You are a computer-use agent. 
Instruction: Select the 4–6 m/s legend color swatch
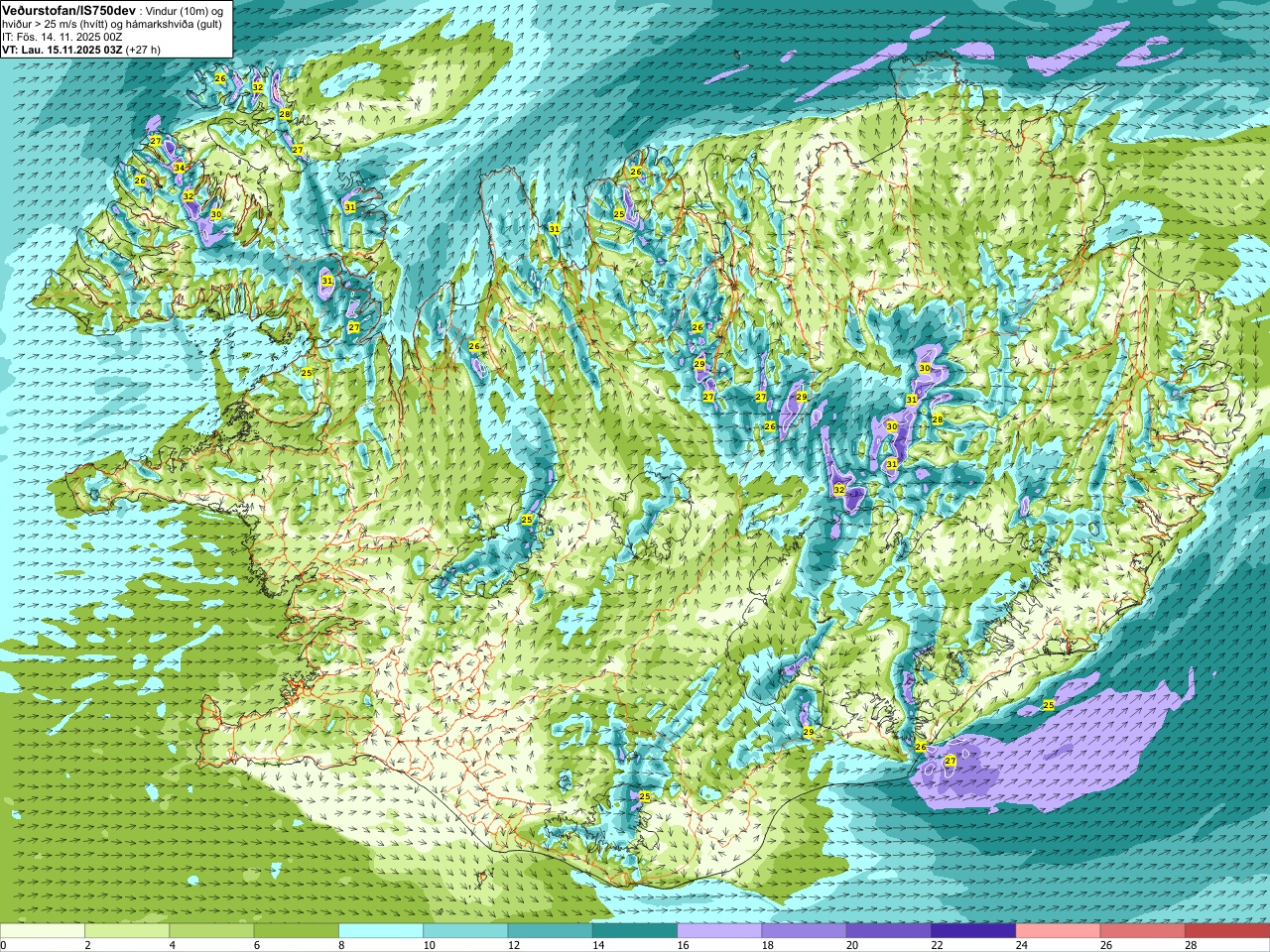211,931
